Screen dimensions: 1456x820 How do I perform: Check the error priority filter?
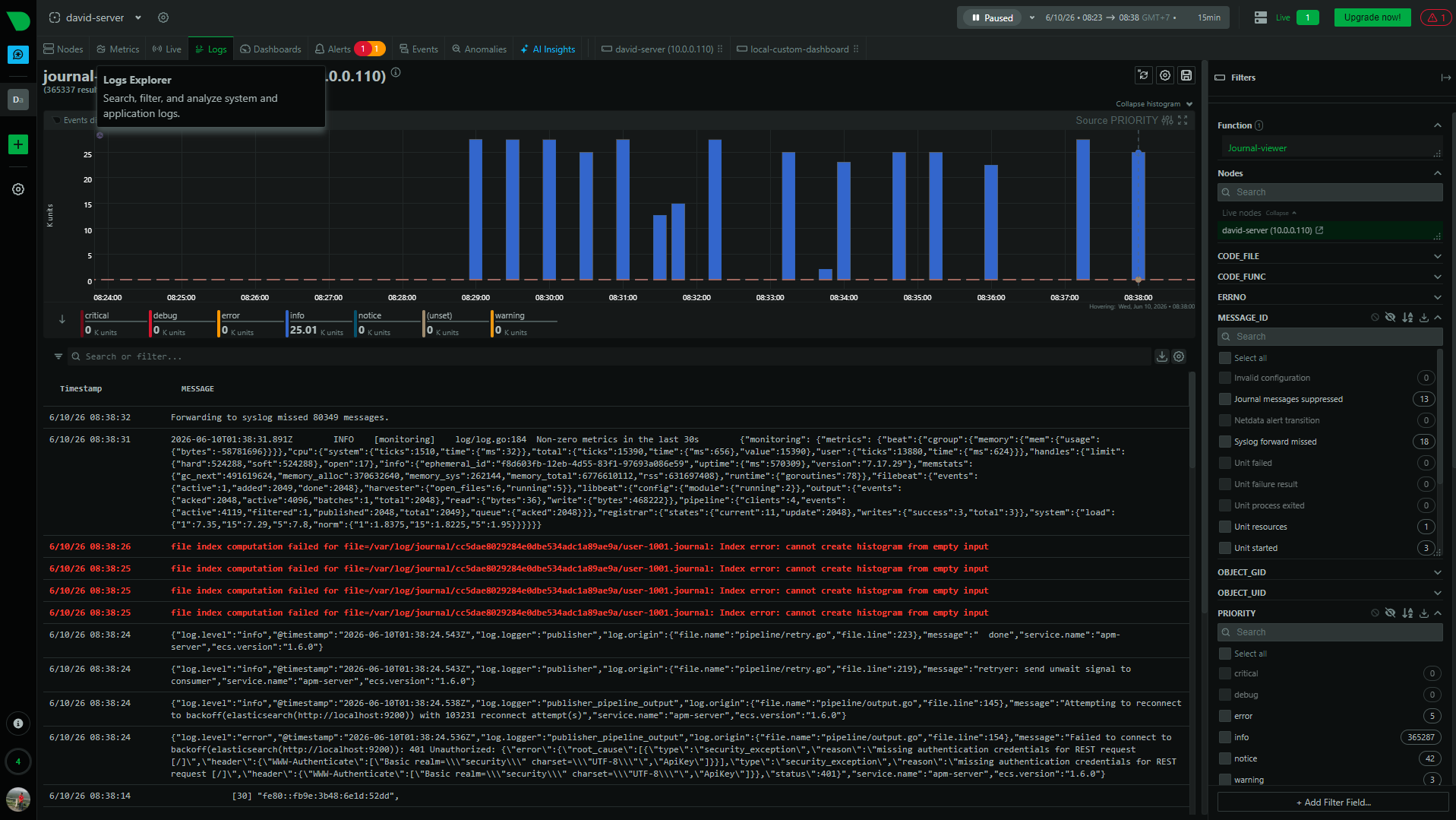(x=1224, y=716)
